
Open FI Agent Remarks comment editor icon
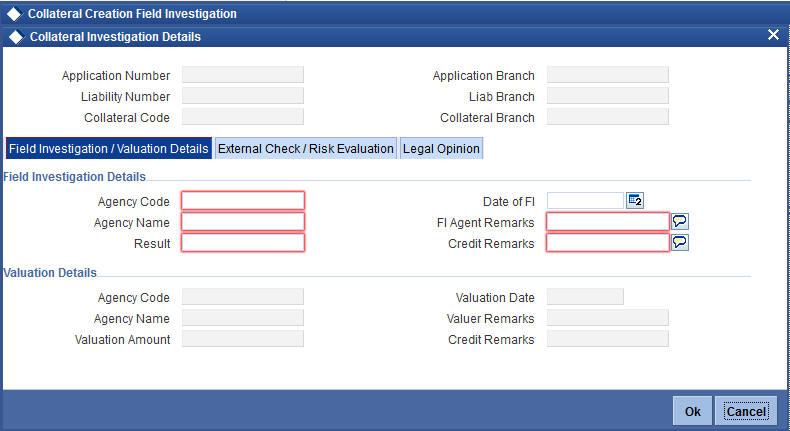point(680,221)
